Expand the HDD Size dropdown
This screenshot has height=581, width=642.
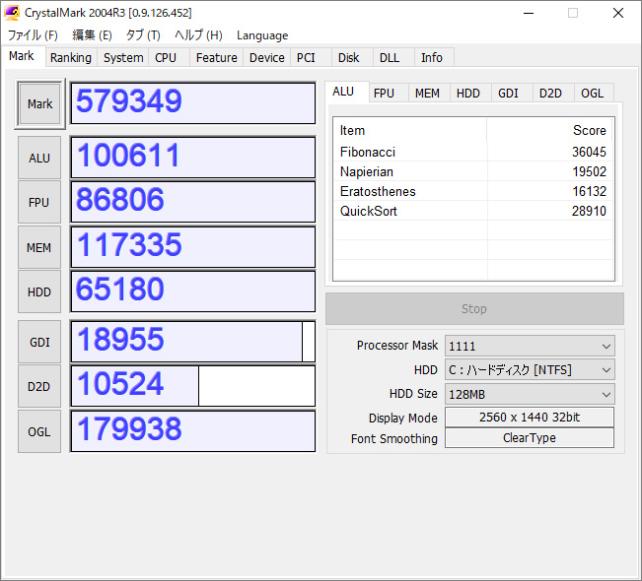coord(529,394)
